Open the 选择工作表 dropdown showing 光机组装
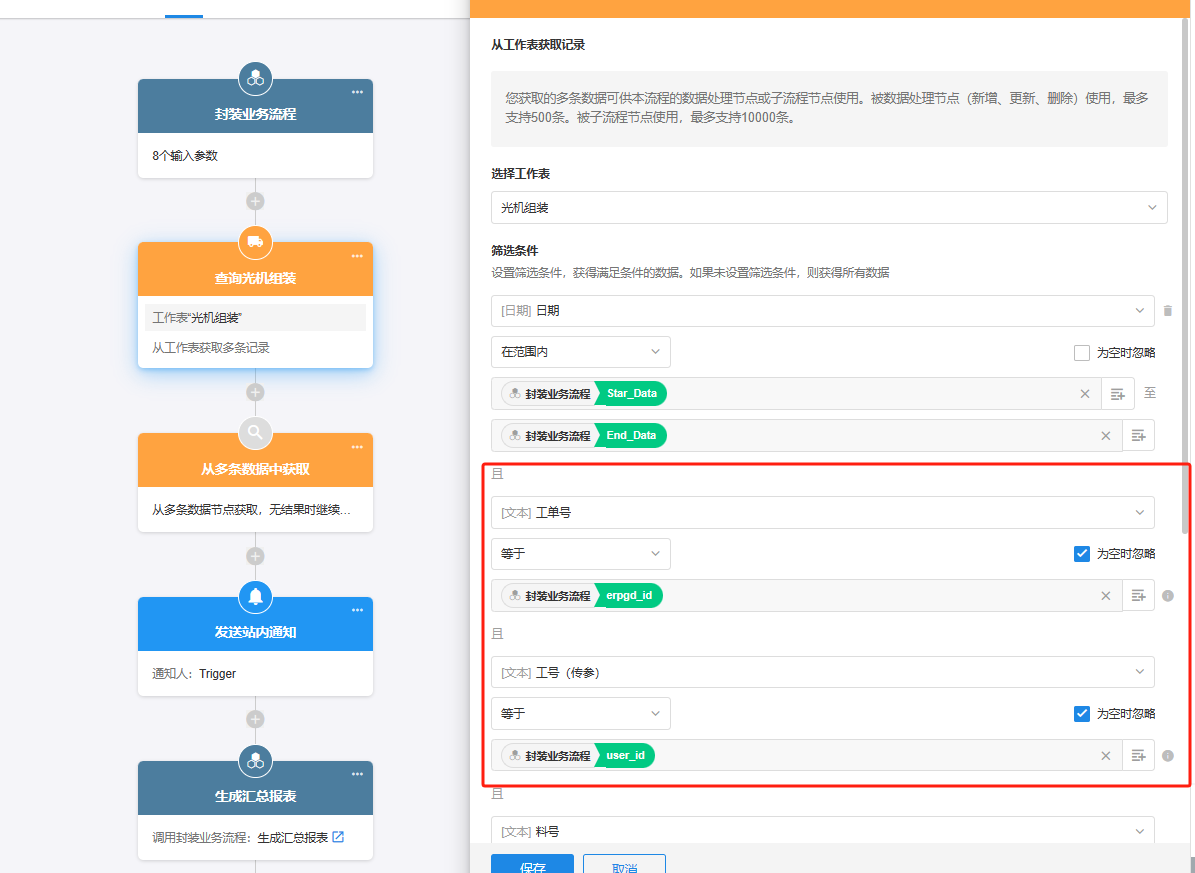 [828, 208]
